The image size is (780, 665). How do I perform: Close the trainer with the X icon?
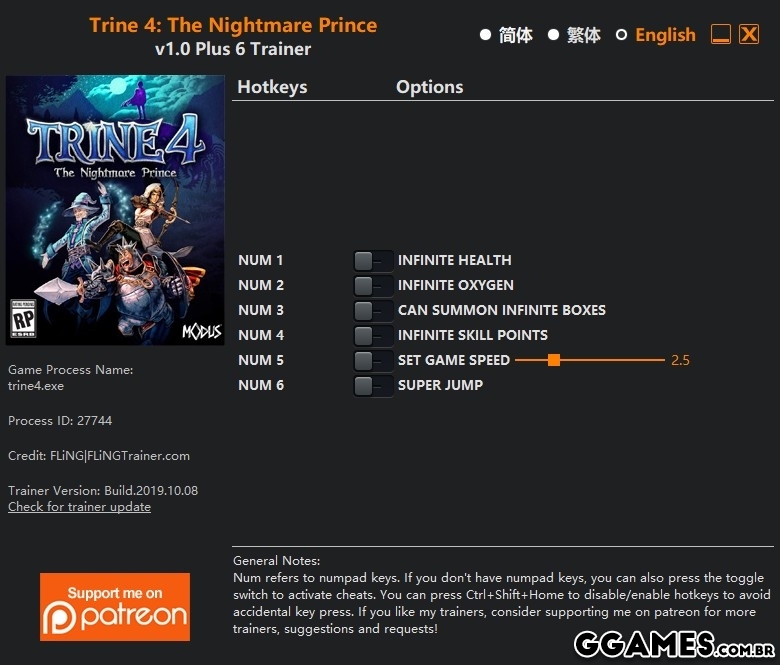point(749,34)
